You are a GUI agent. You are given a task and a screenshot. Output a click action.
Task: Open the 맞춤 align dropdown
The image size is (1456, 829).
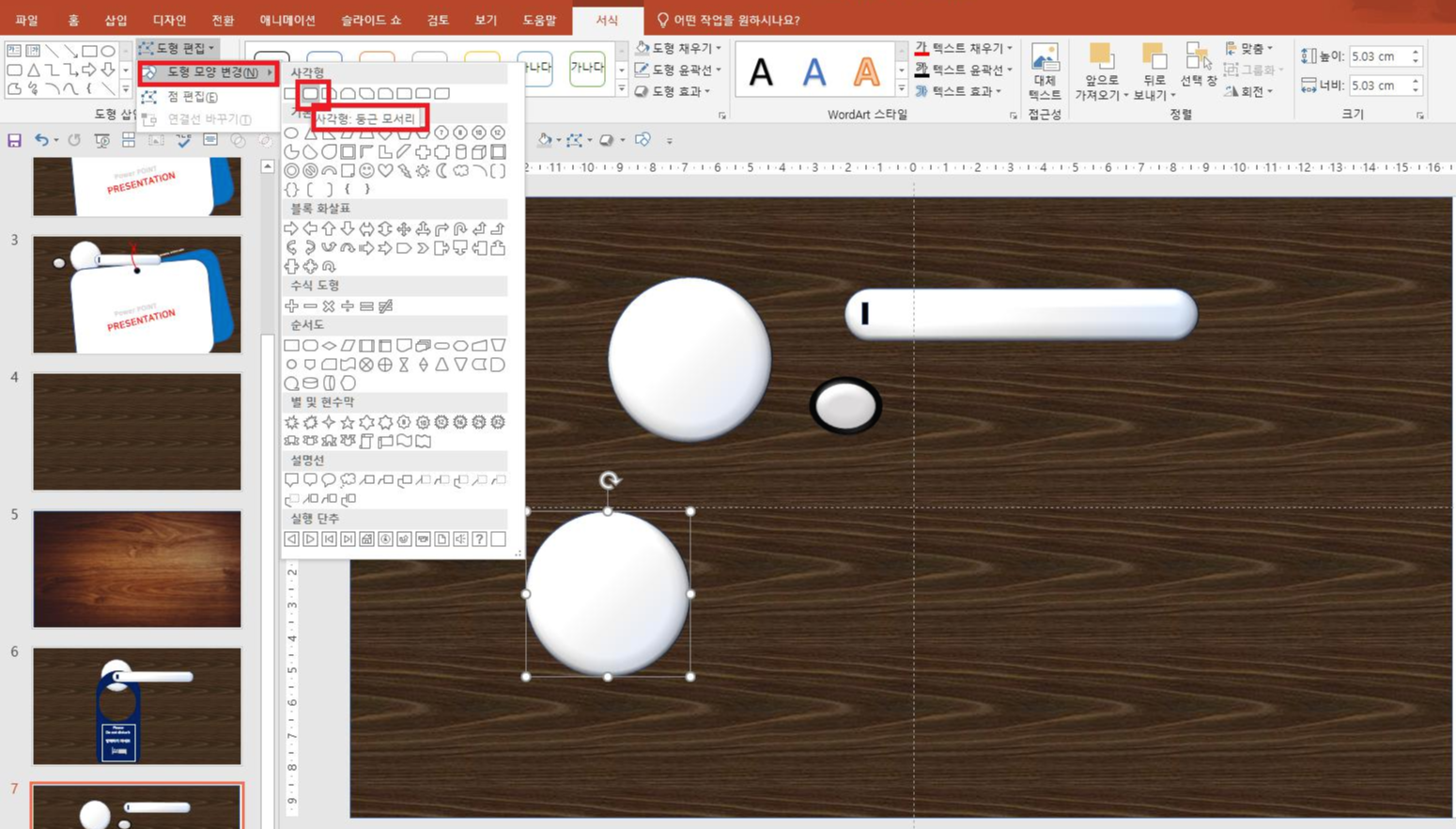[x=1249, y=48]
